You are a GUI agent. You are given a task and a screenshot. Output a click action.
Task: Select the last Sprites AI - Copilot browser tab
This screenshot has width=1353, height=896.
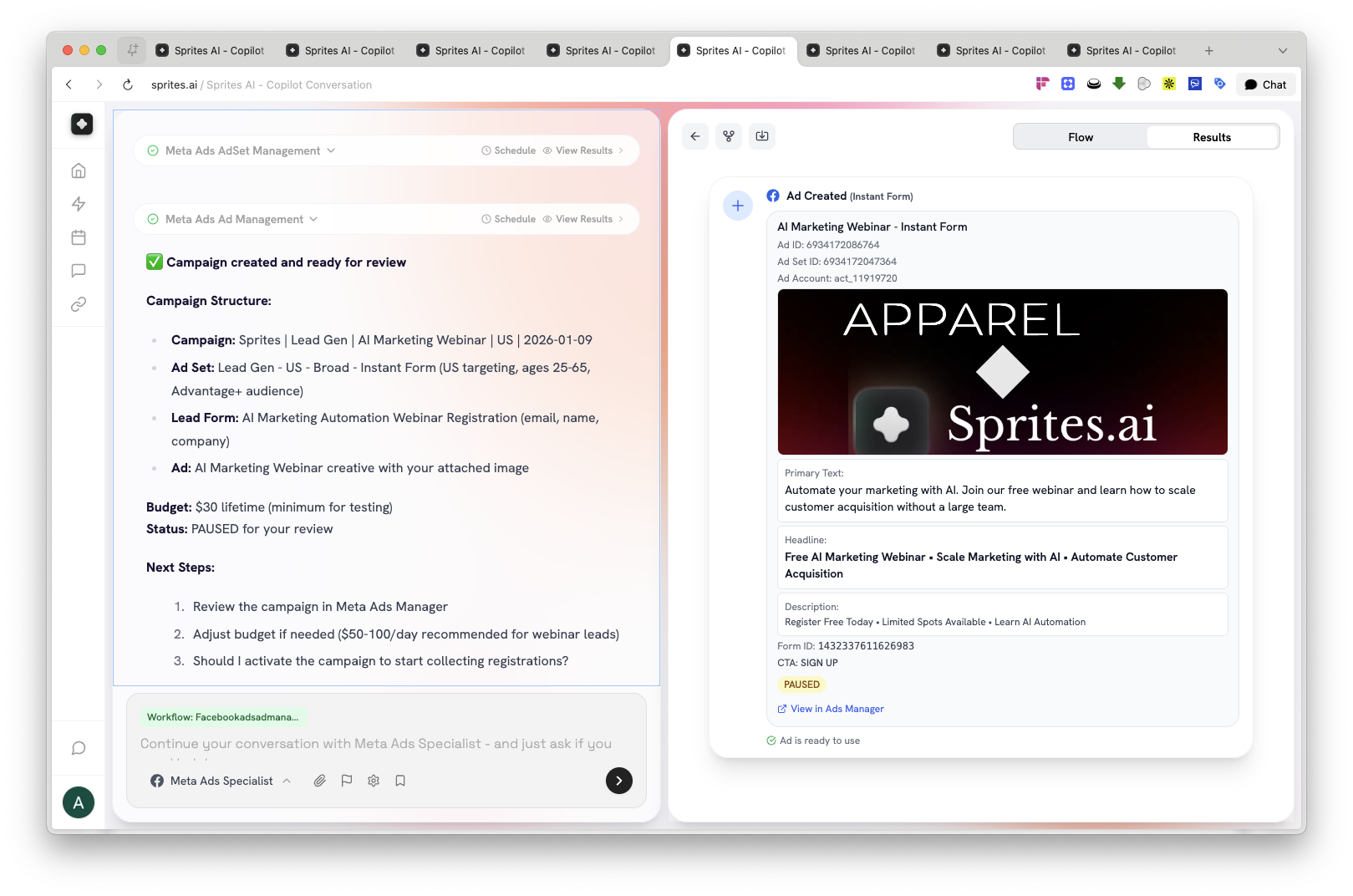click(x=1122, y=50)
